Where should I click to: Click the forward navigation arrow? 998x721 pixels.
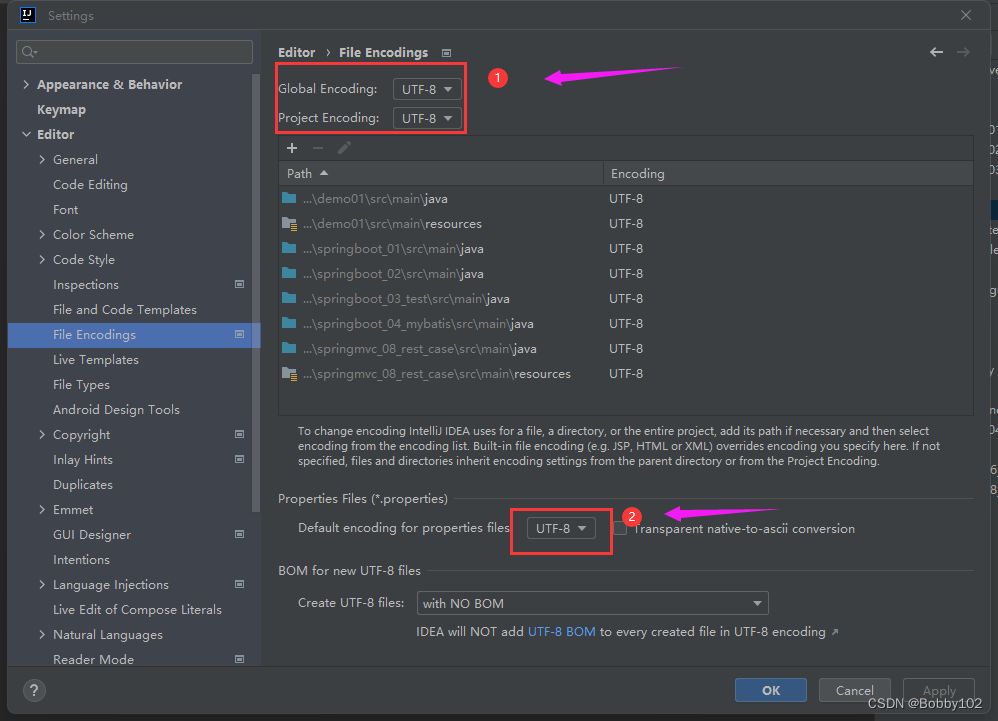point(963,52)
